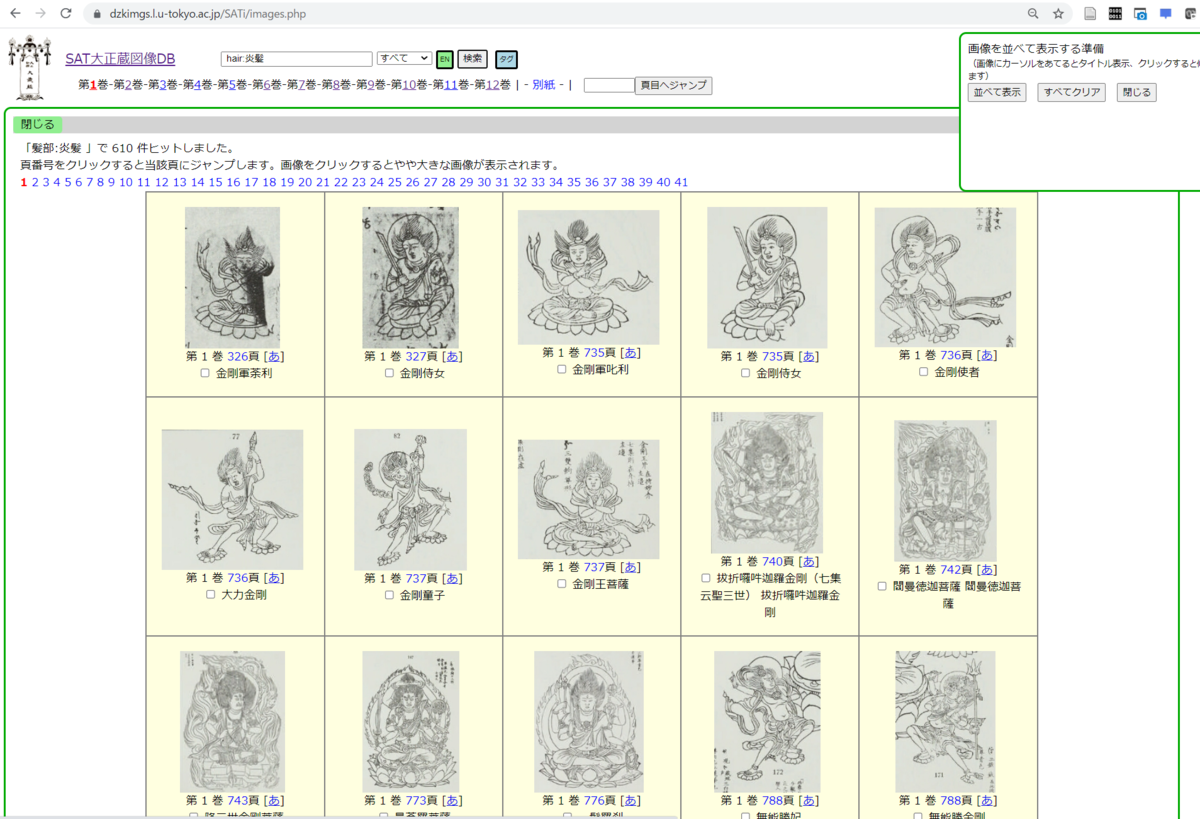Reload the page
This screenshot has width=1200, height=819.
tap(66, 14)
